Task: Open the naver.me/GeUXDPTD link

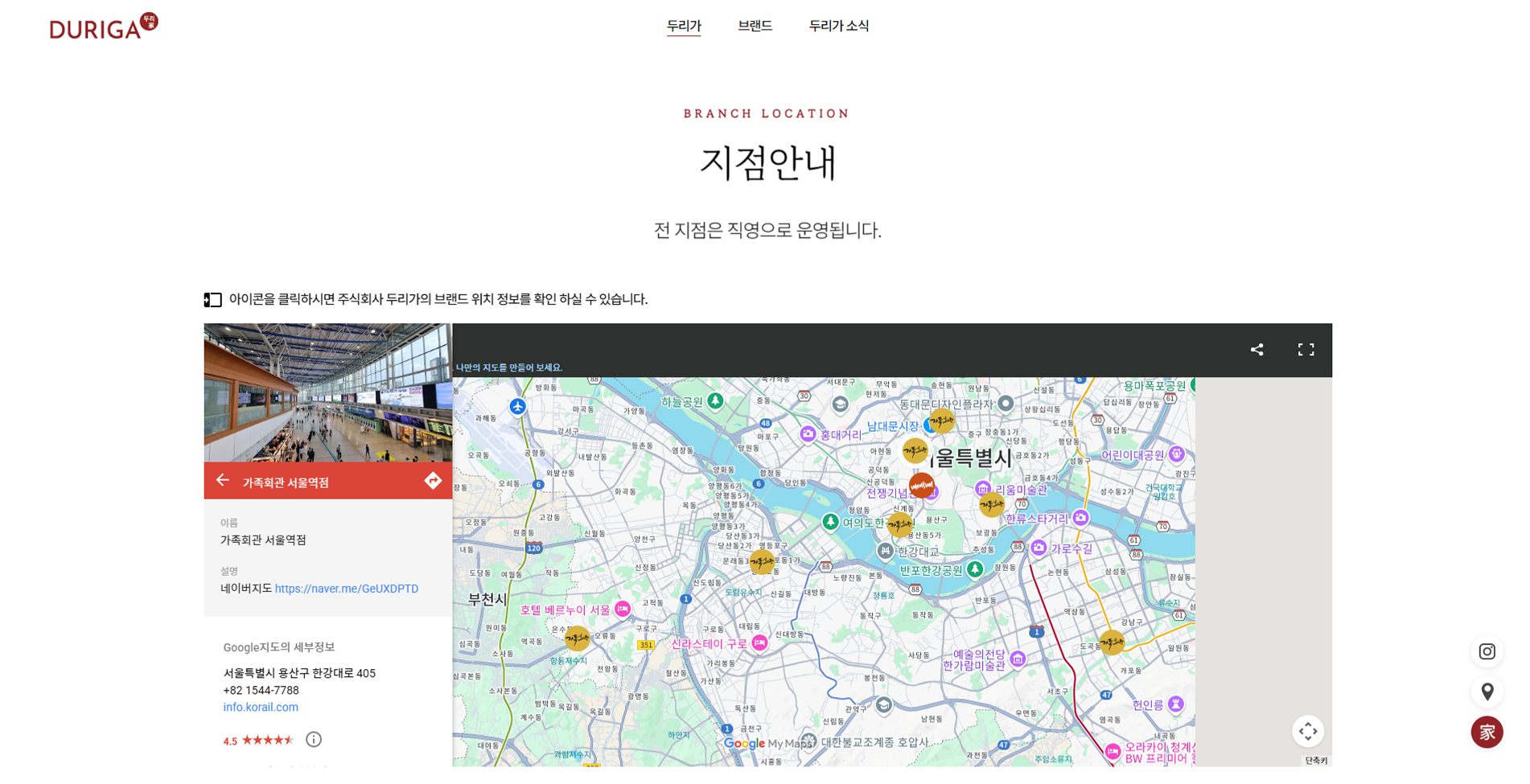Action: tap(346, 589)
